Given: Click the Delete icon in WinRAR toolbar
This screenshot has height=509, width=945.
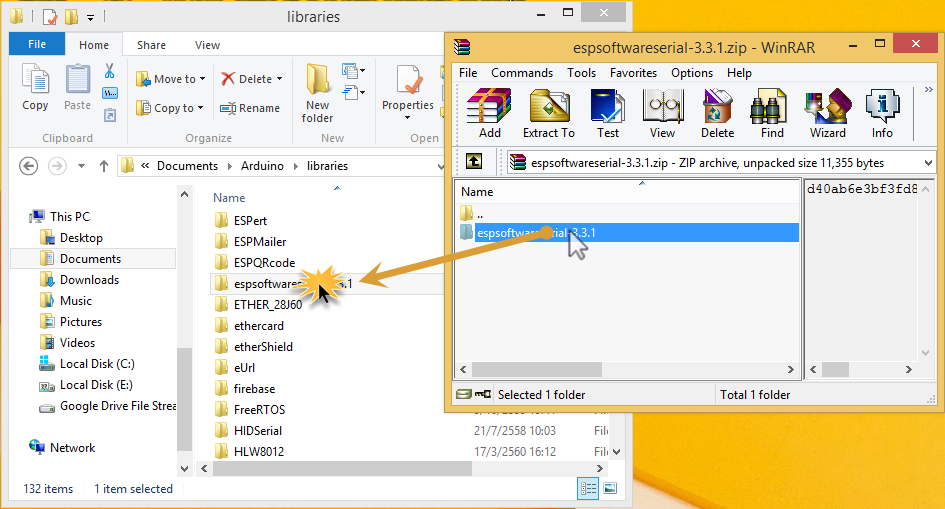Looking at the screenshot, I should click(x=717, y=113).
